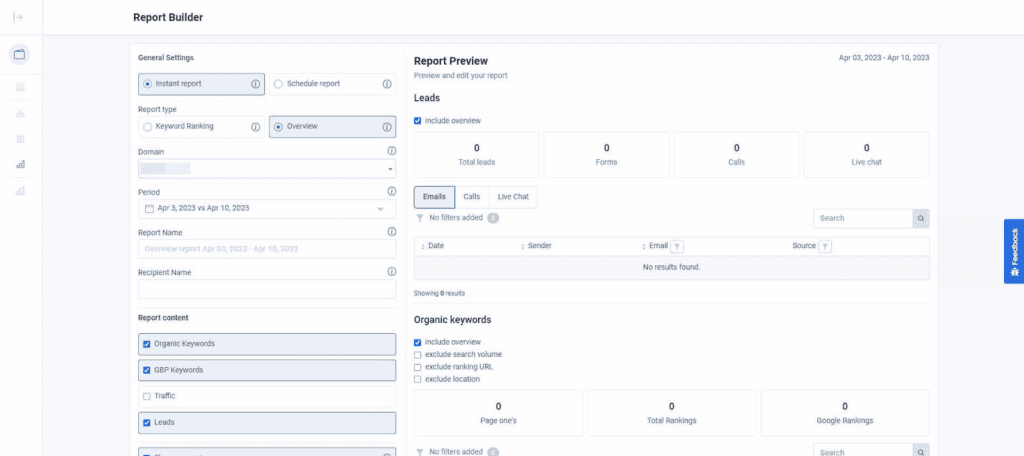Screen dimensions: 1024x456
Task: Click the info icon beside Schedule report
Action: [387, 84]
